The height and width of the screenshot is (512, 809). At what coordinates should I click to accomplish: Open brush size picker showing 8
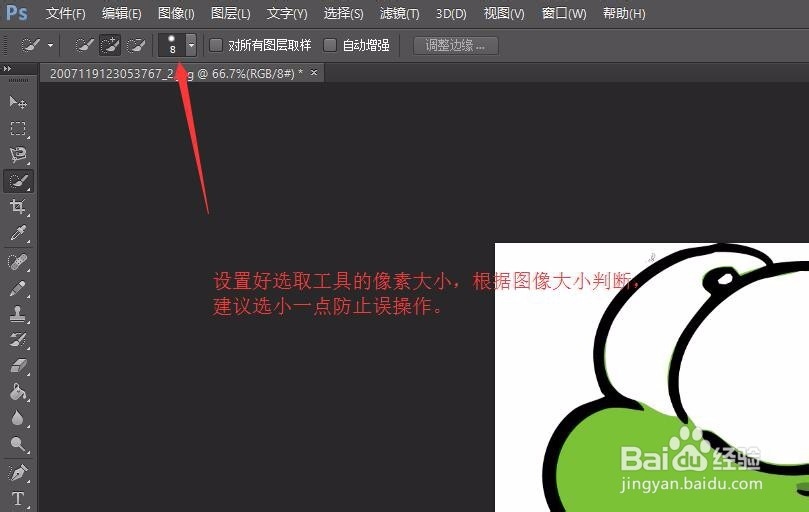172,45
